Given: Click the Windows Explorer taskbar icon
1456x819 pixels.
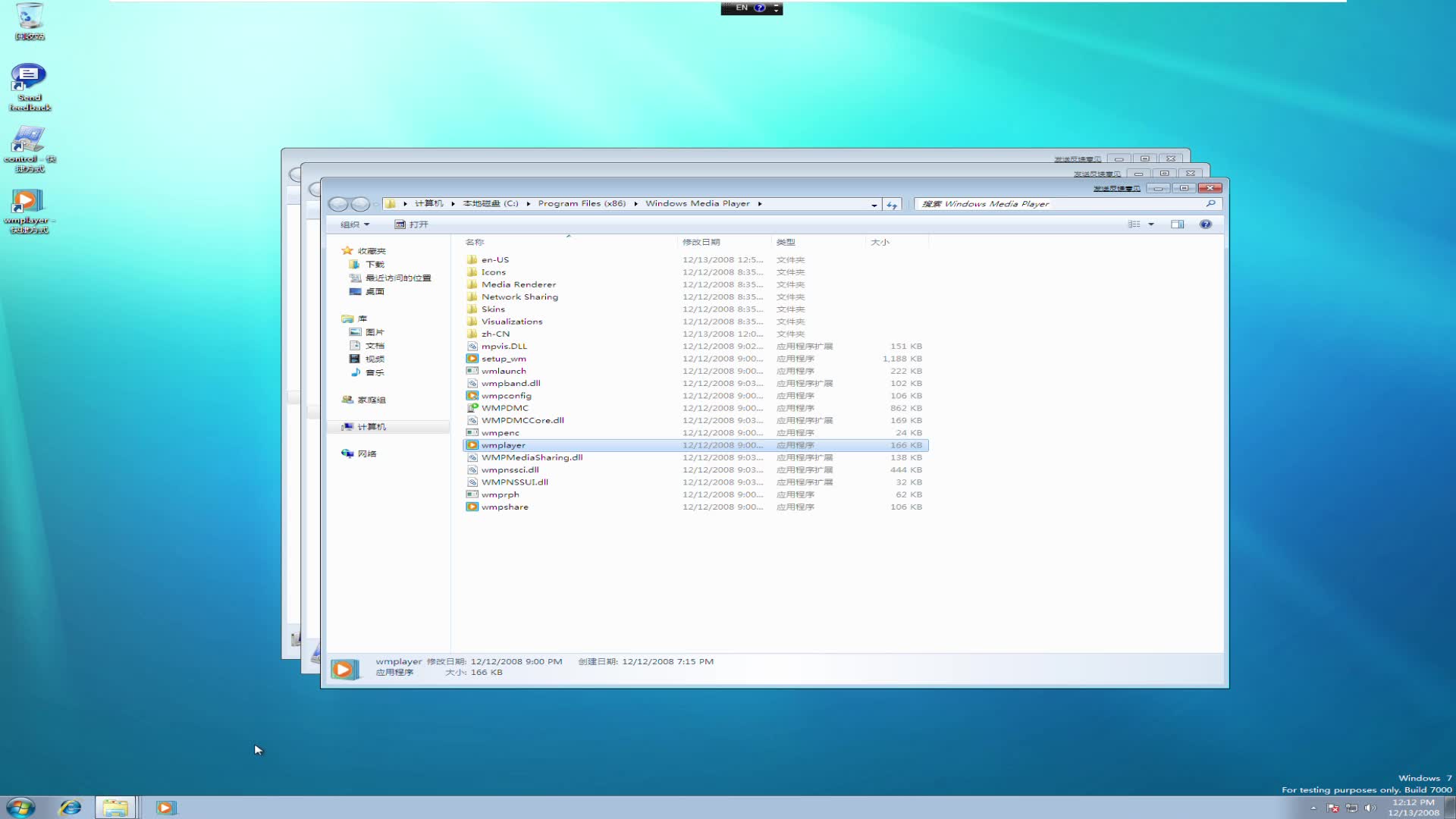Looking at the screenshot, I should pos(114,807).
